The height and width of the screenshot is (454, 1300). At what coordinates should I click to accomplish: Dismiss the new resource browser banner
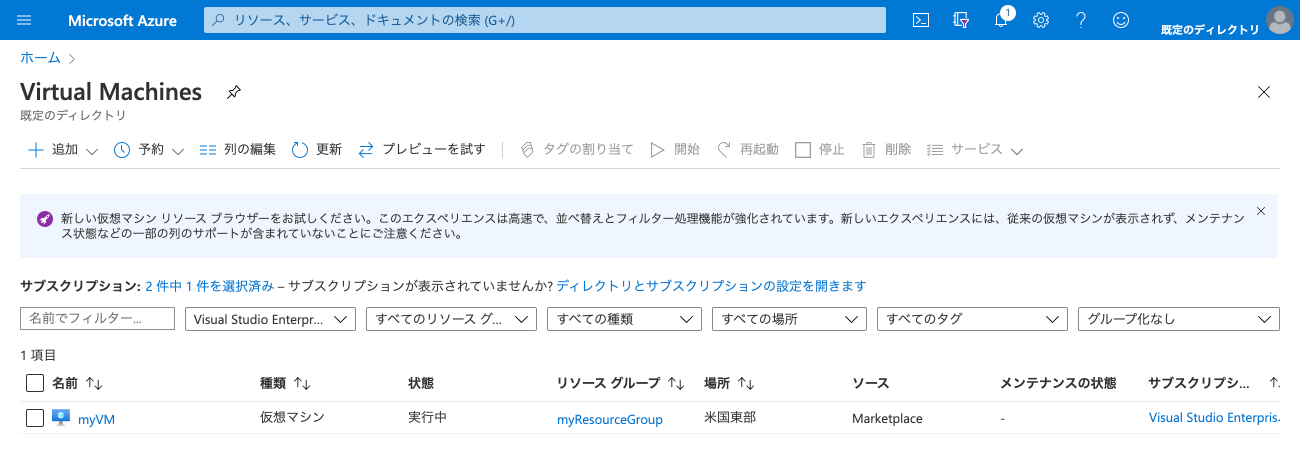coord(1260,211)
